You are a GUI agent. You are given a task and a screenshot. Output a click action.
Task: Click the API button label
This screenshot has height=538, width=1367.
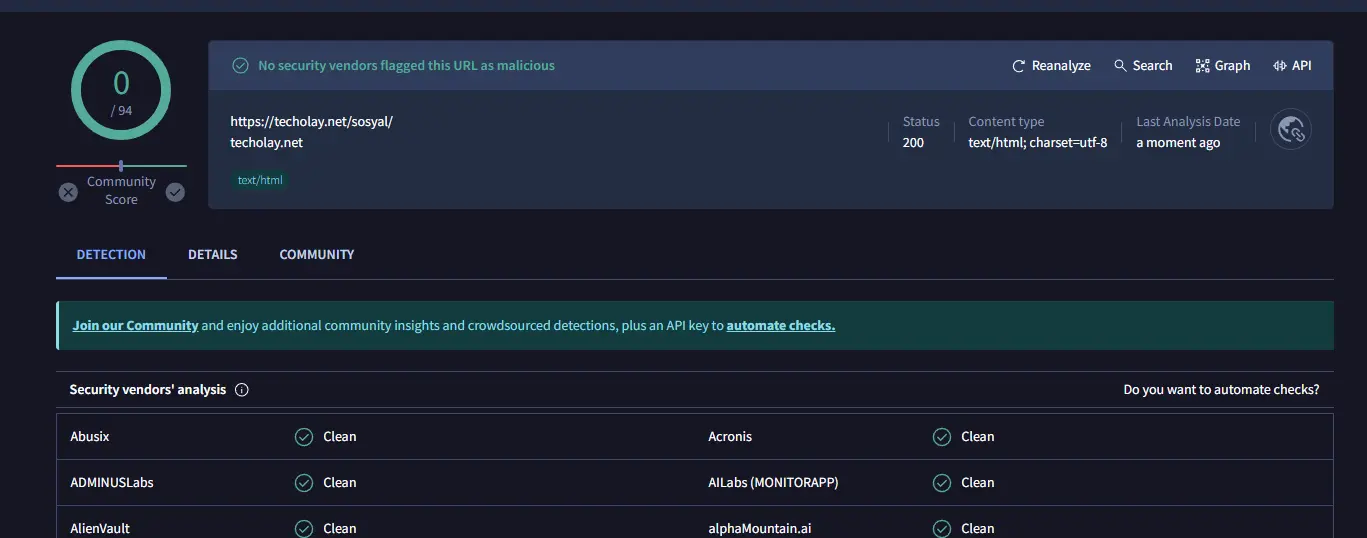tap(1301, 66)
